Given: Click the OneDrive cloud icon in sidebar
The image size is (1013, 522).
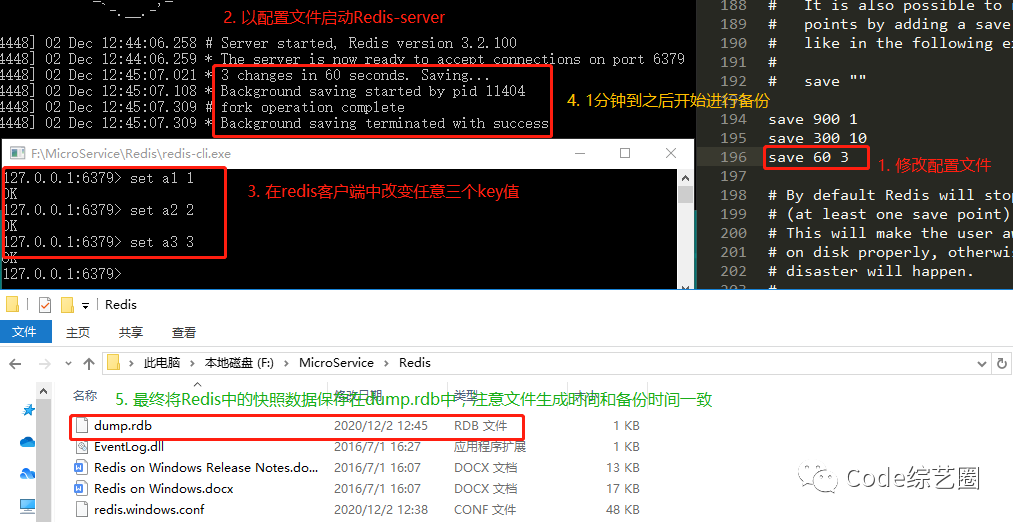Looking at the screenshot, I should tap(27, 441).
